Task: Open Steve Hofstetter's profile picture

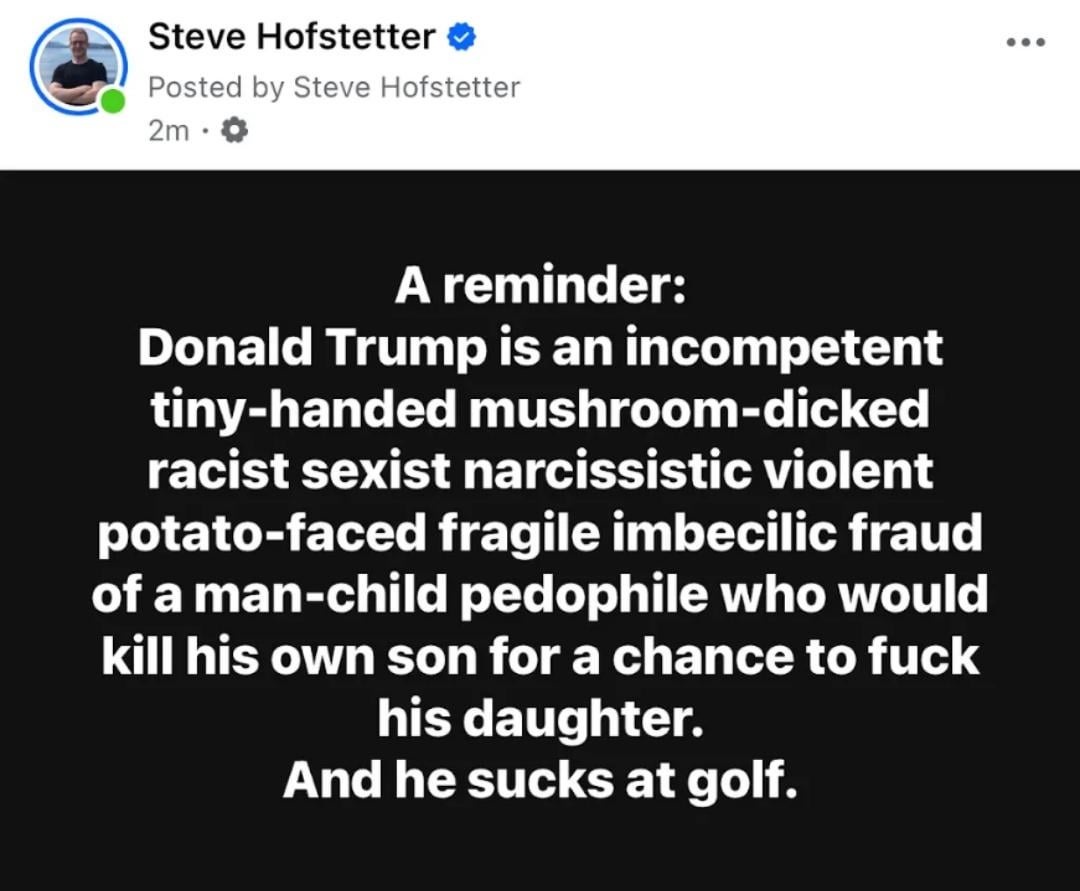Action: [78, 66]
